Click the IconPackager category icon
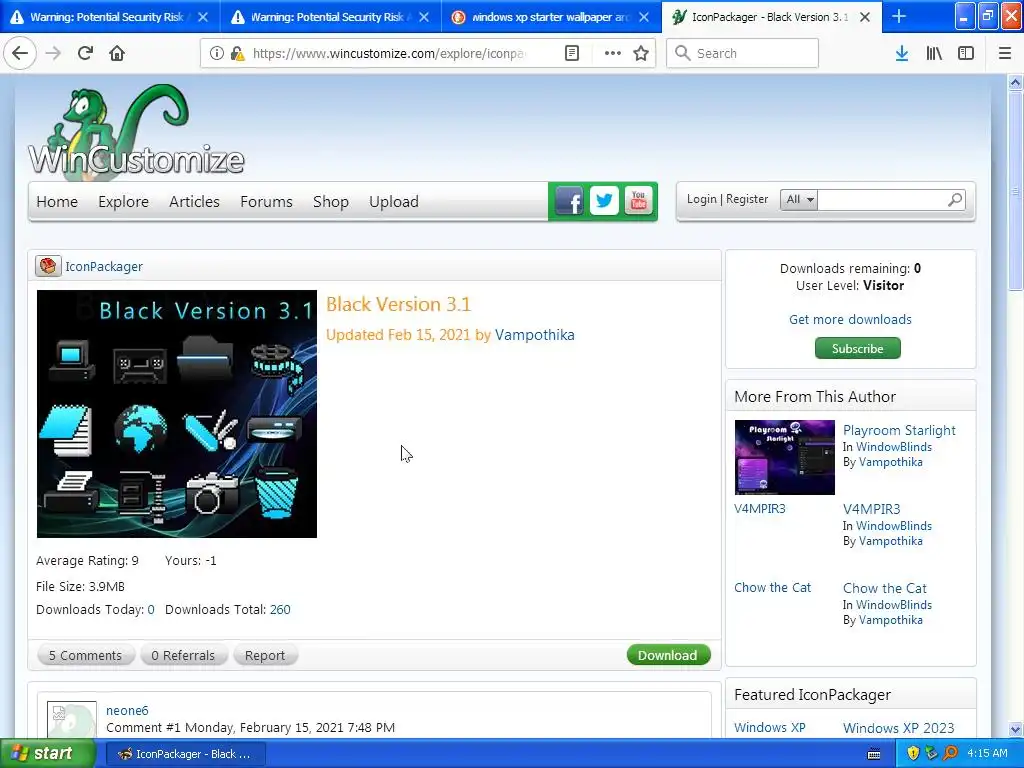The image size is (1024, 768). pyautogui.click(x=48, y=266)
